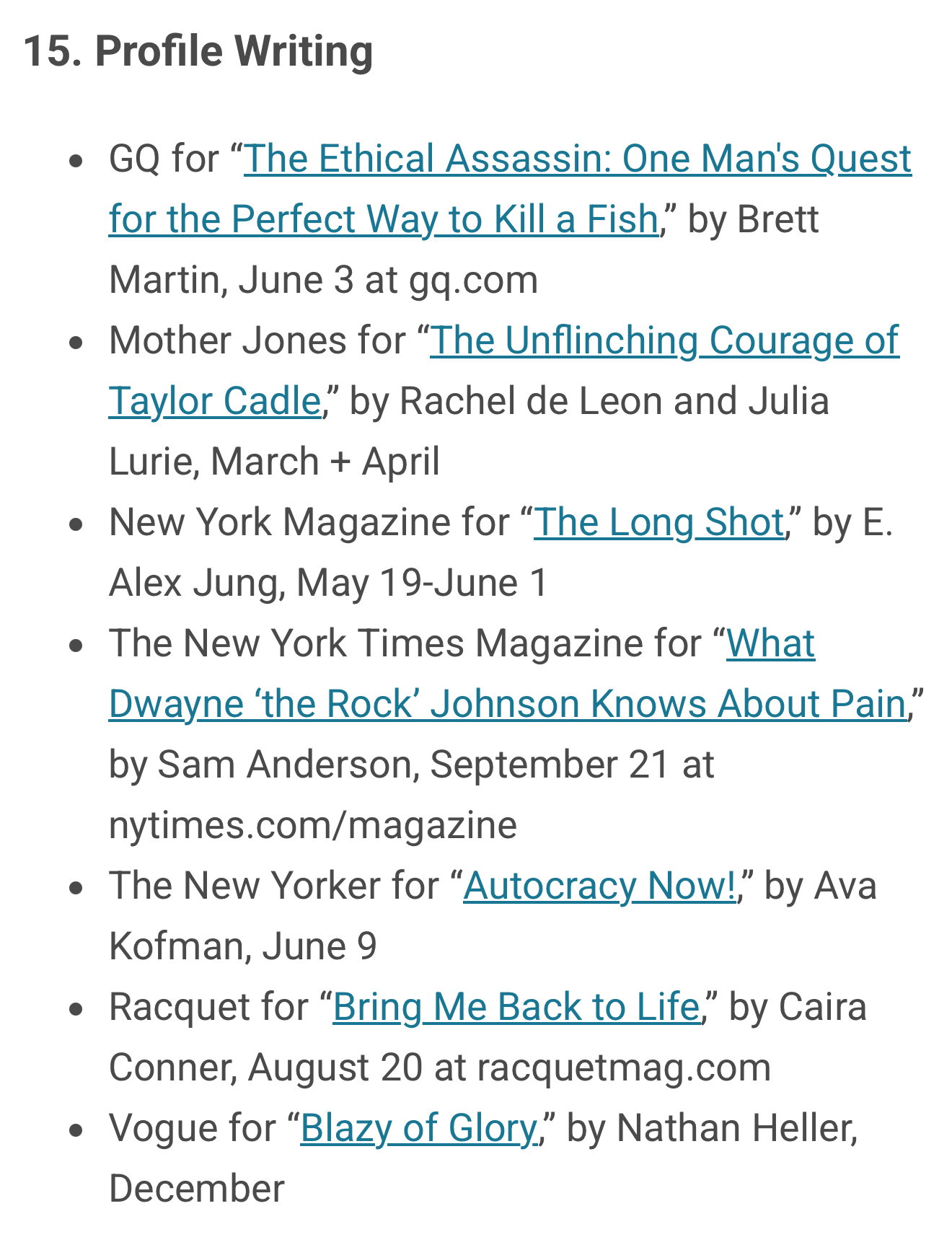Viewport: 952px width, 1237px height.
Task: Click the "15. Profile Writing" heading
Action: 198,50
